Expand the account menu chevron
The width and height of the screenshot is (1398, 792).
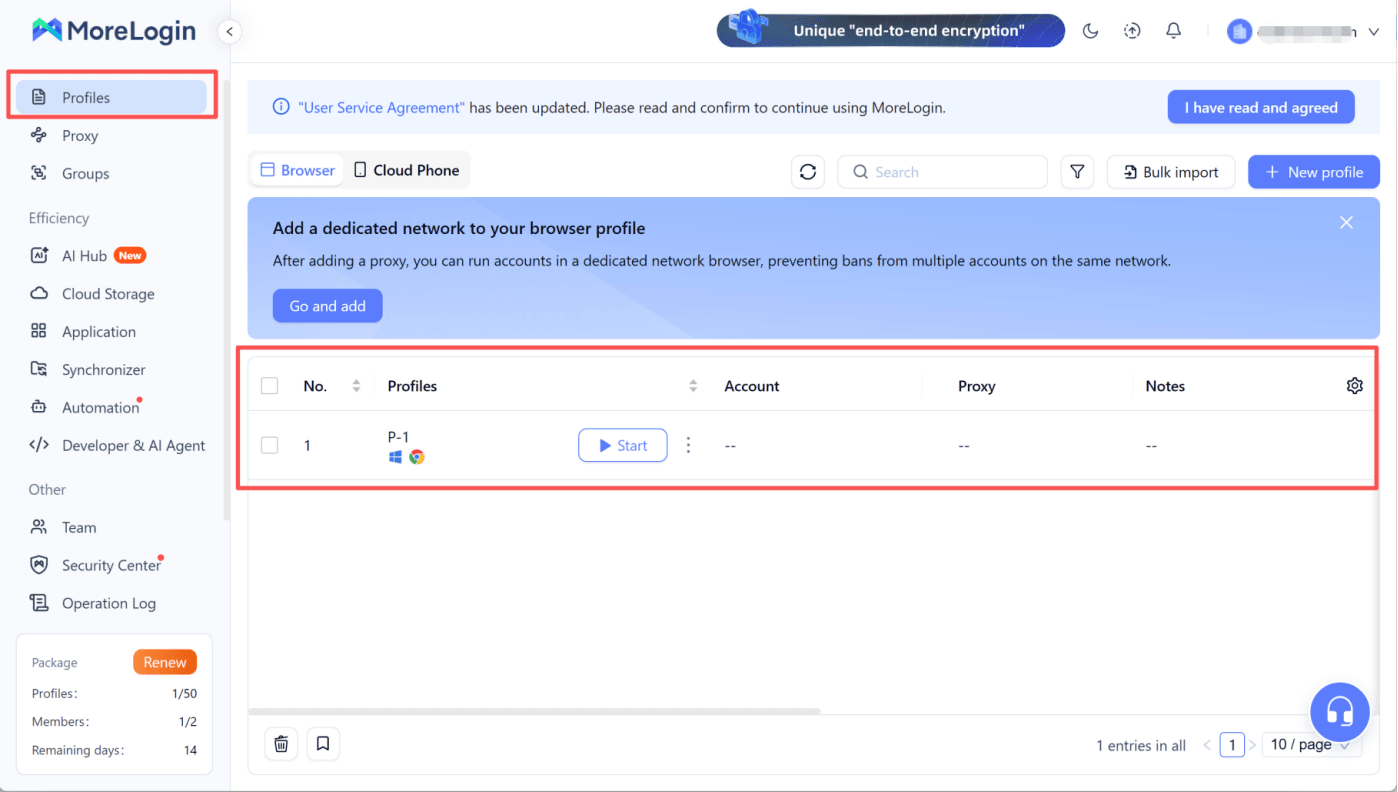(1374, 32)
